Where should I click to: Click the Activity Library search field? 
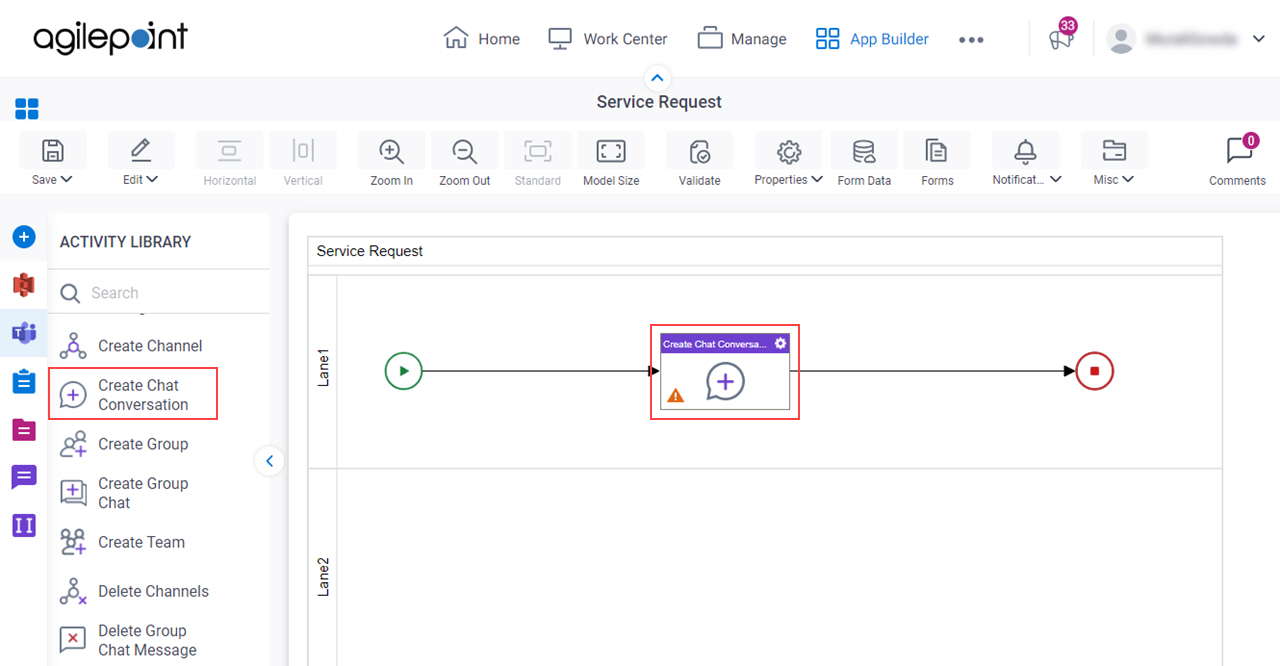pos(159,293)
